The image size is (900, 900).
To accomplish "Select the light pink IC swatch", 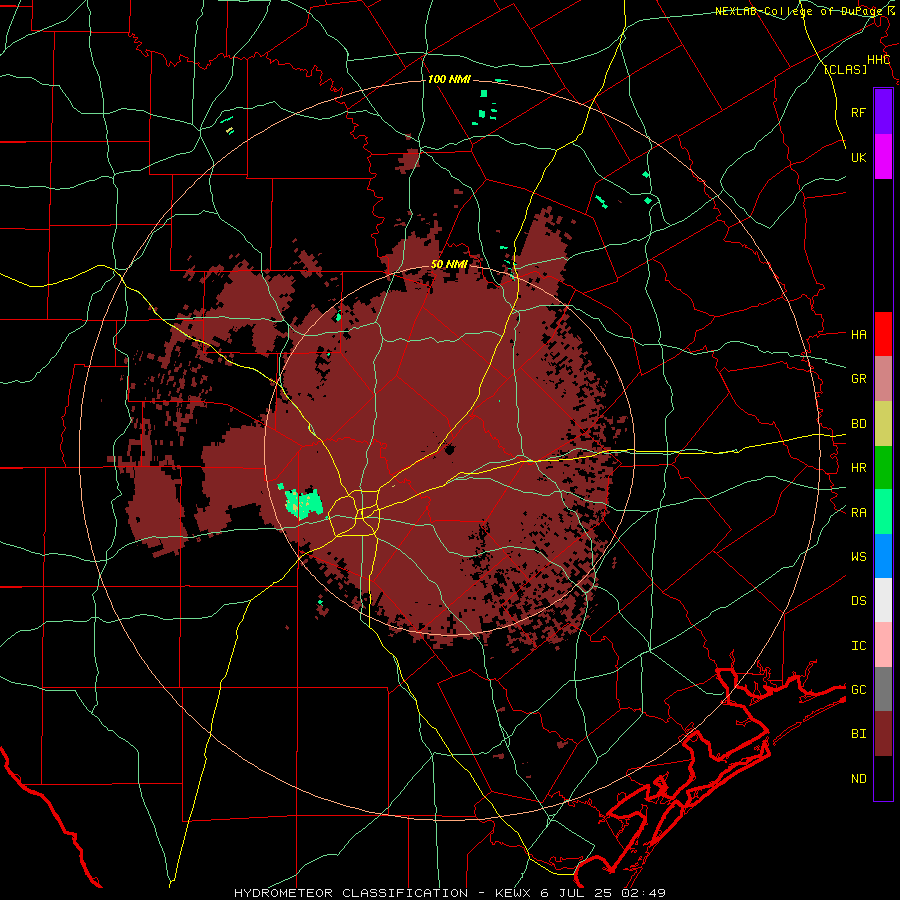I will pyautogui.click(x=883, y=645).
